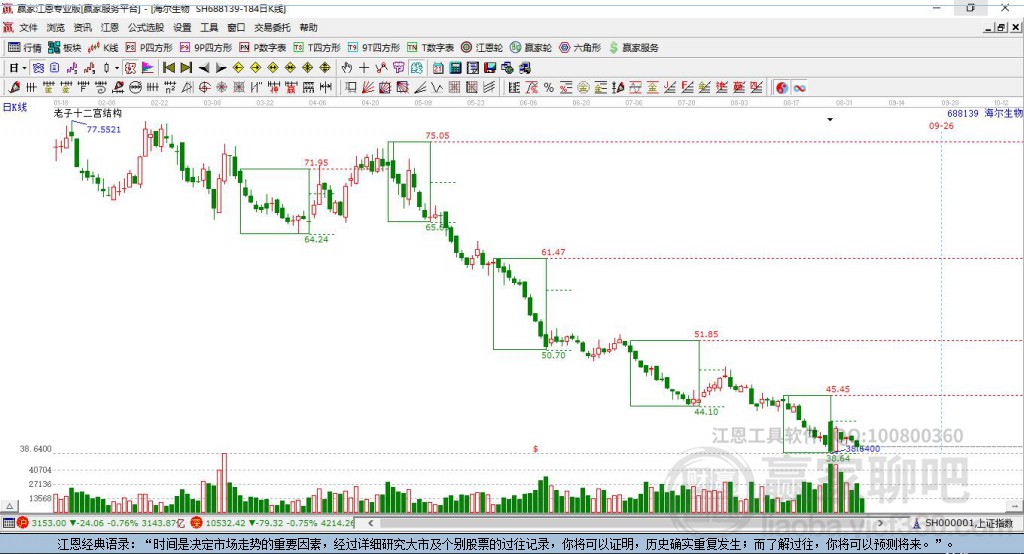The height and width of the screenshot is (554, 1024).
Task: Click the red pencil drawing icon
Action: 14,88
